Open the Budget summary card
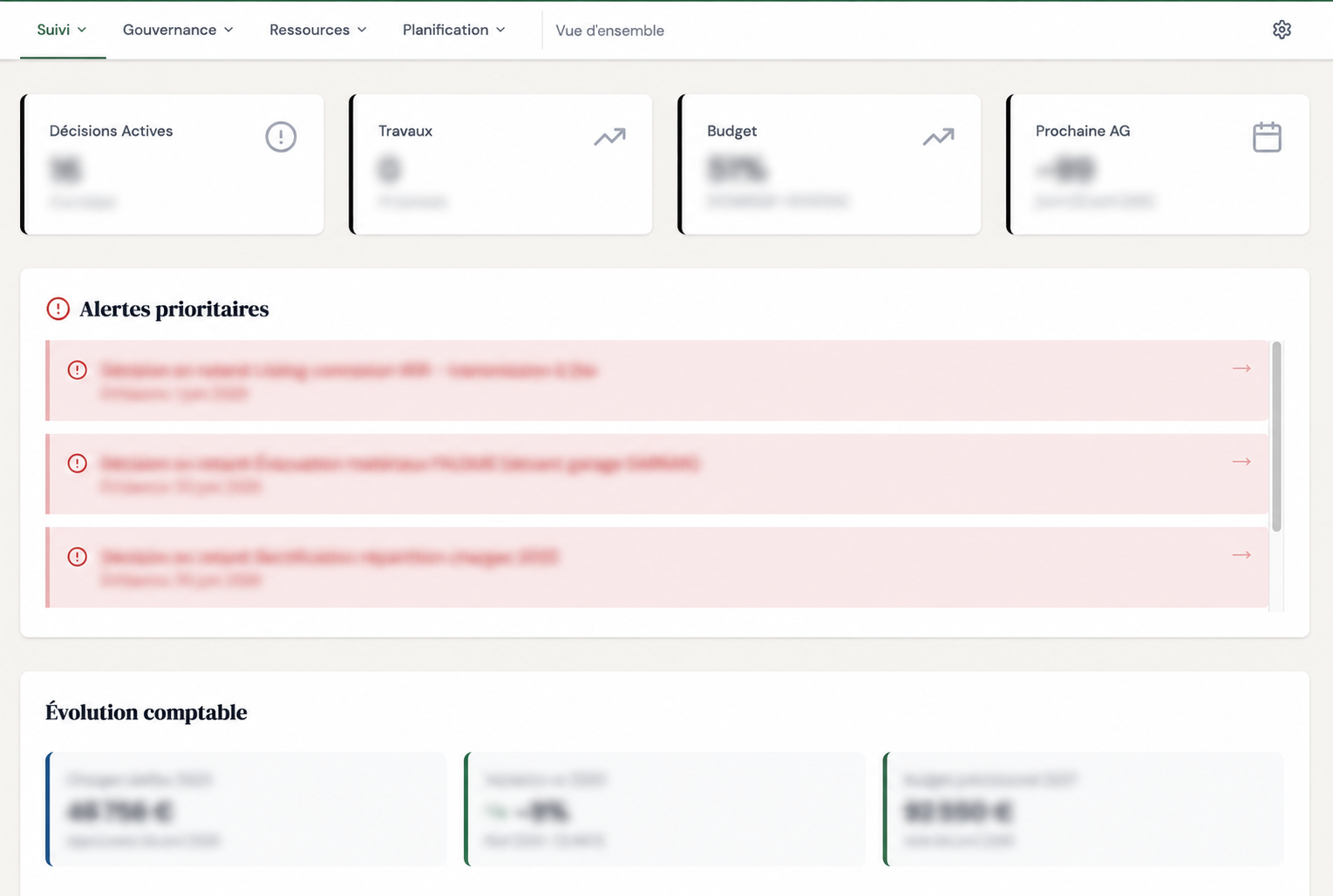The image size is (1333, 896). click(829, 164)
